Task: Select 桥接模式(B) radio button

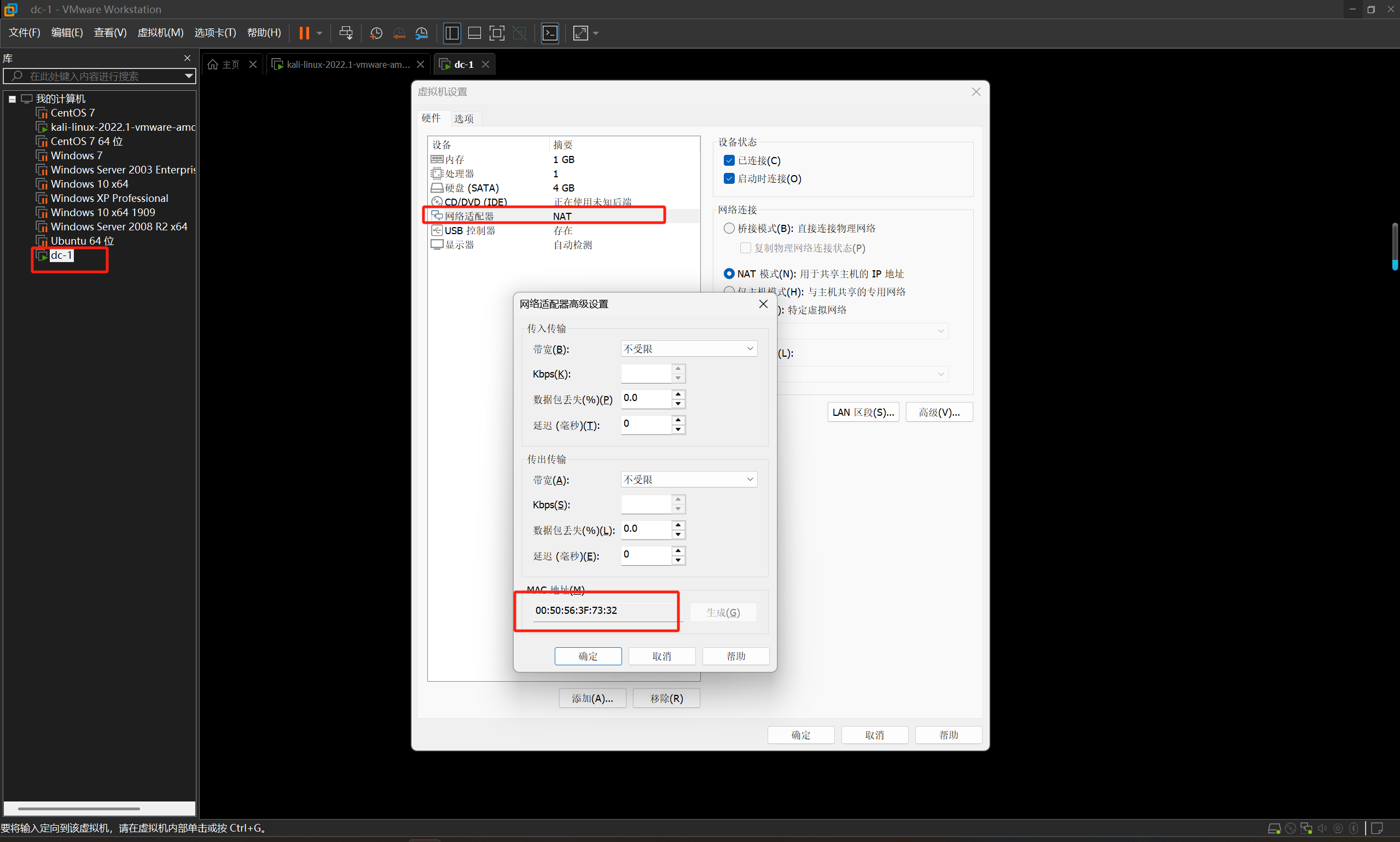Action: pyautogui.click(x=729, y=228)
